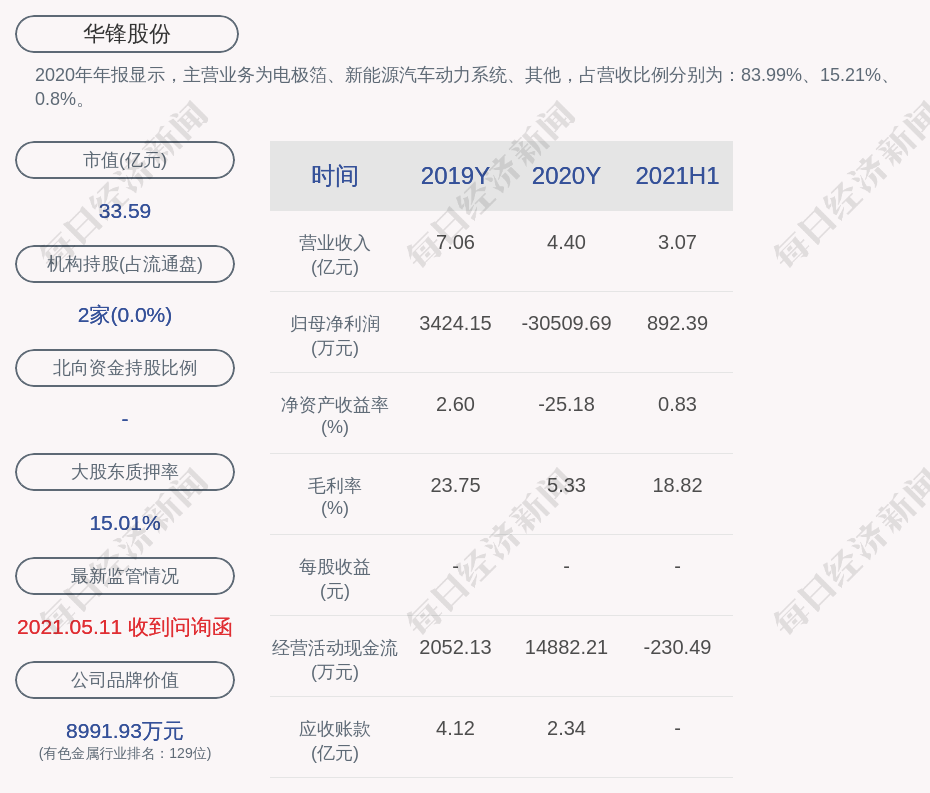Select ROE value 0.83
Screen dimensions: 930x793
pyautogui.click(x=677, y=405)
